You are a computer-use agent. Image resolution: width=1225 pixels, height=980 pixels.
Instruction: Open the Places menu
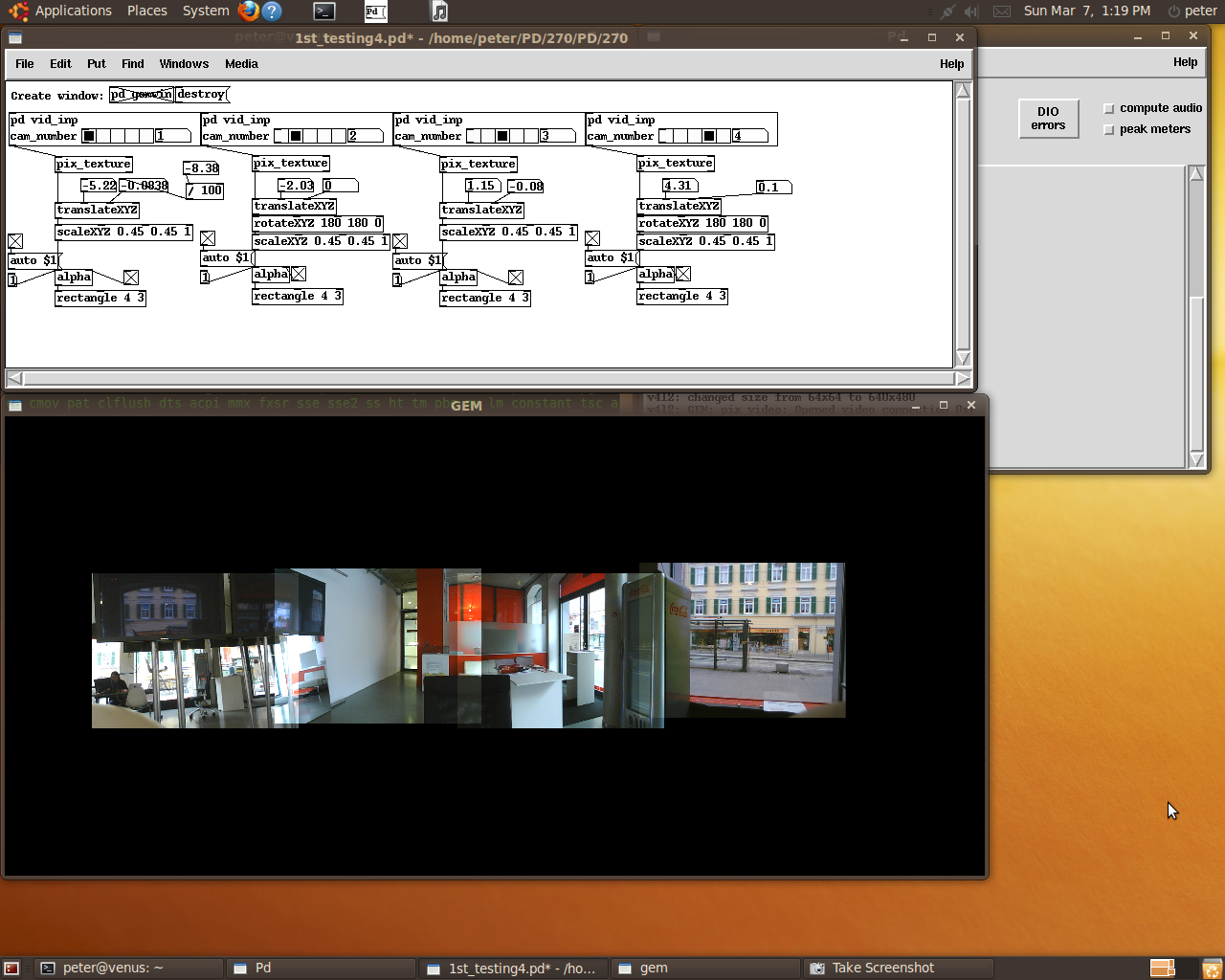pos(147,11)
